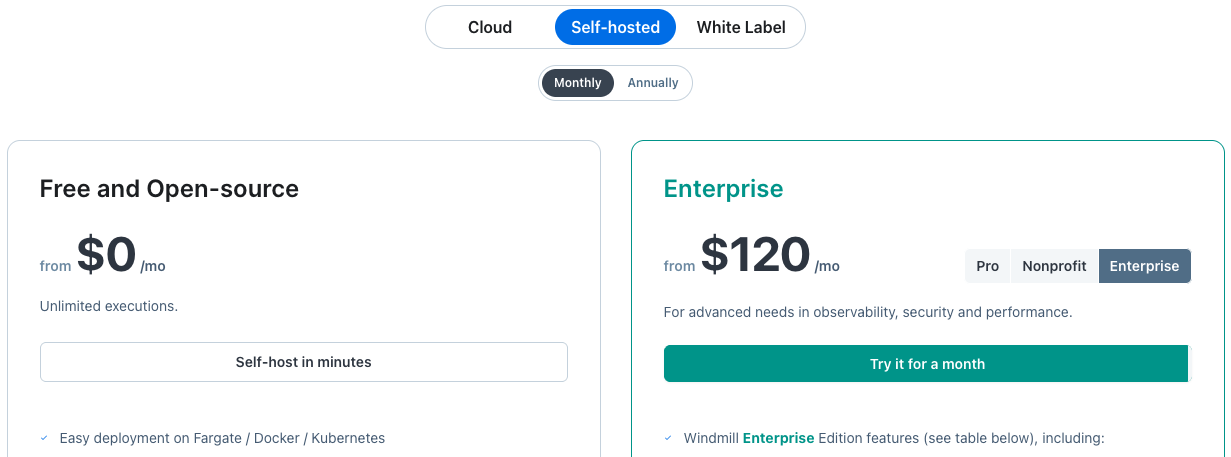This screenshot has width=1231, height=457.
Task: Open the green Enterprise link in features line
Action: click(x=778, y=438)
